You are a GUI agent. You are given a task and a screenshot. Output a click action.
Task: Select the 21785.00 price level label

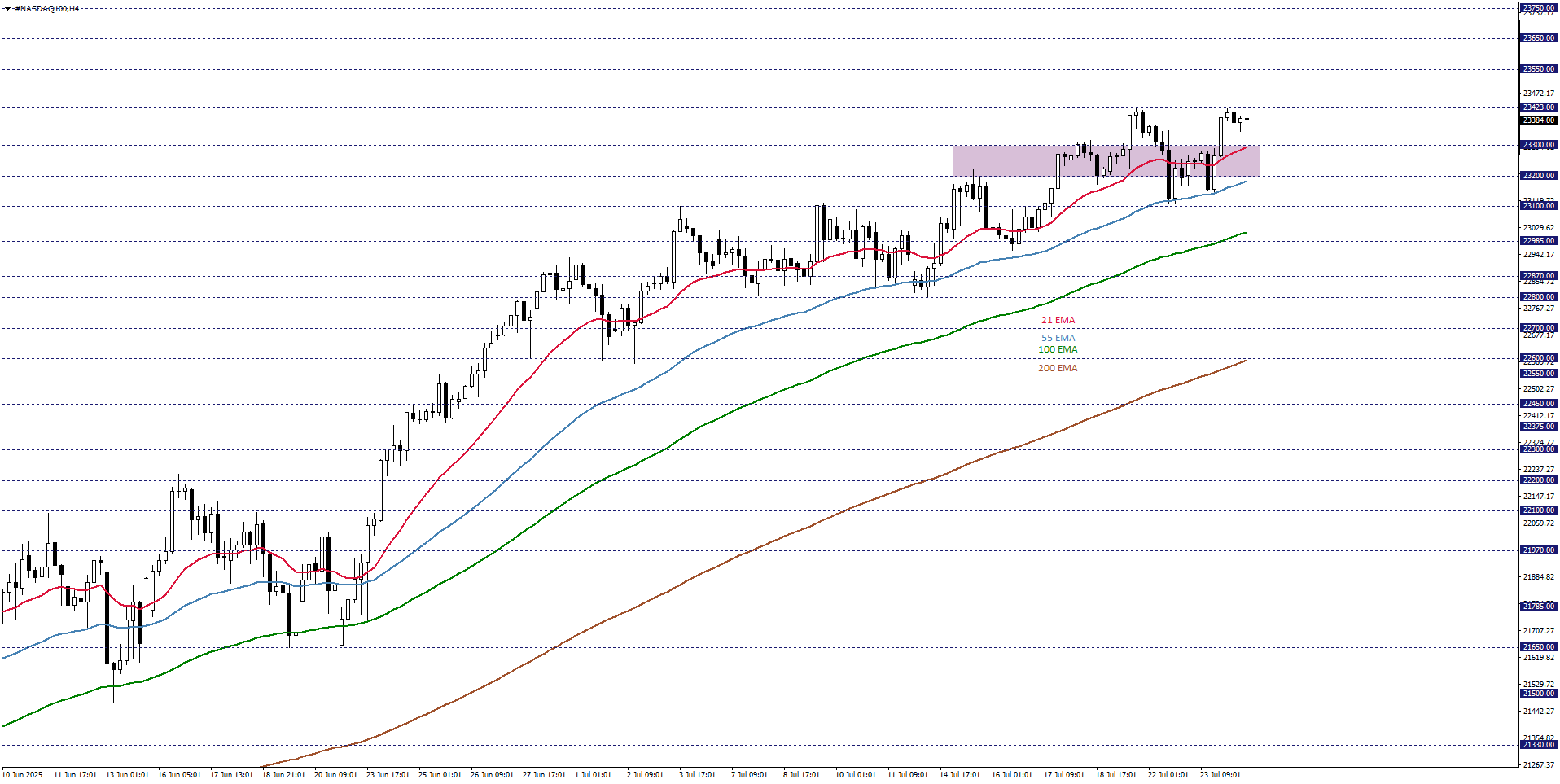[1538, 607]
